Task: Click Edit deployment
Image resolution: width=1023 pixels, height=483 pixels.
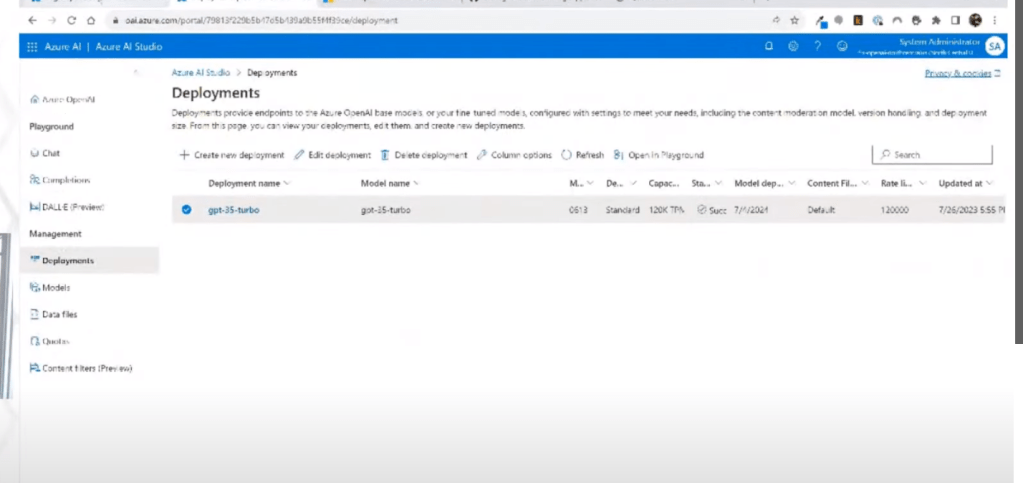Action: [333, 155]
